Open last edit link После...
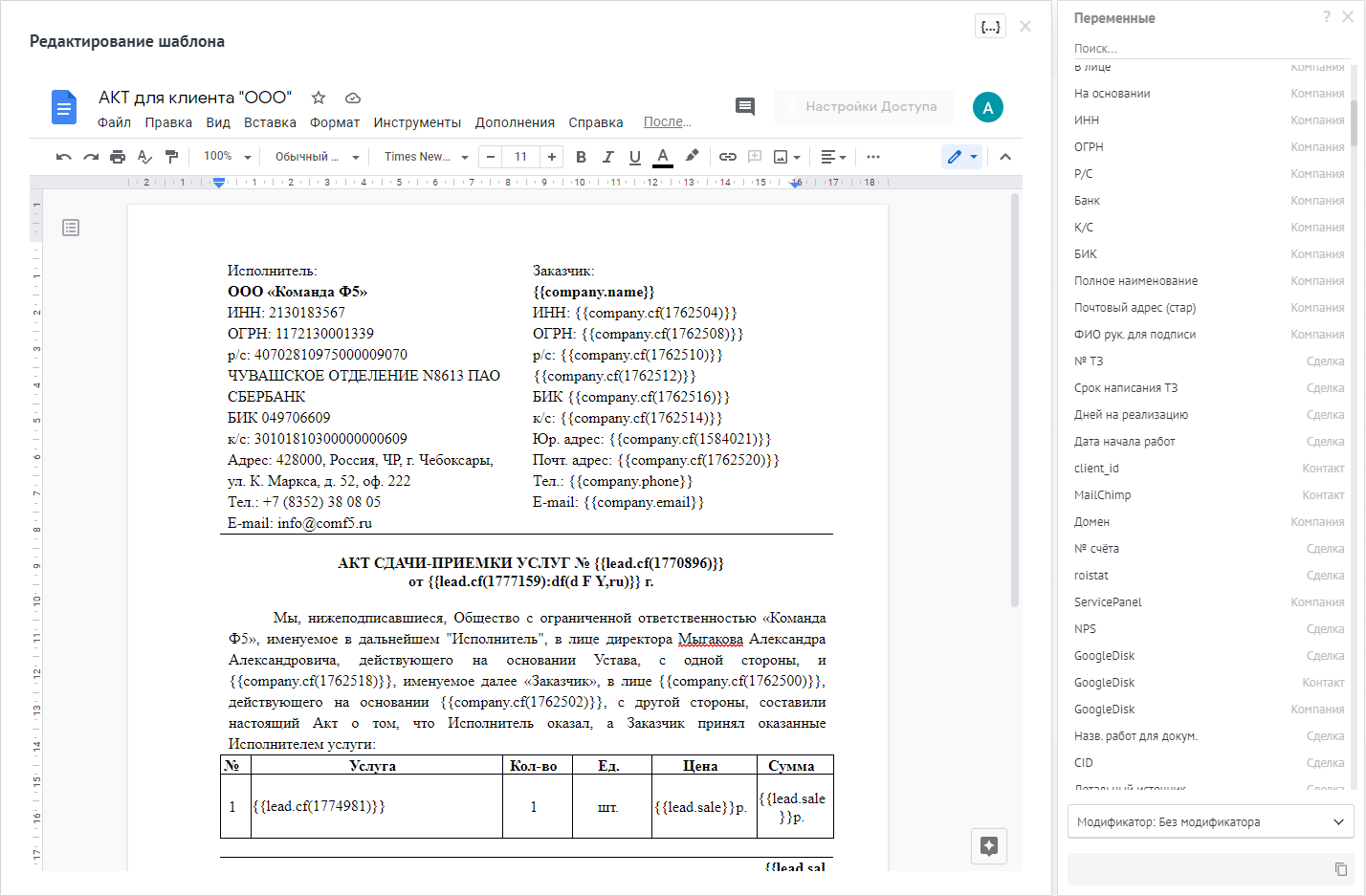 click(x=667, y=121)
